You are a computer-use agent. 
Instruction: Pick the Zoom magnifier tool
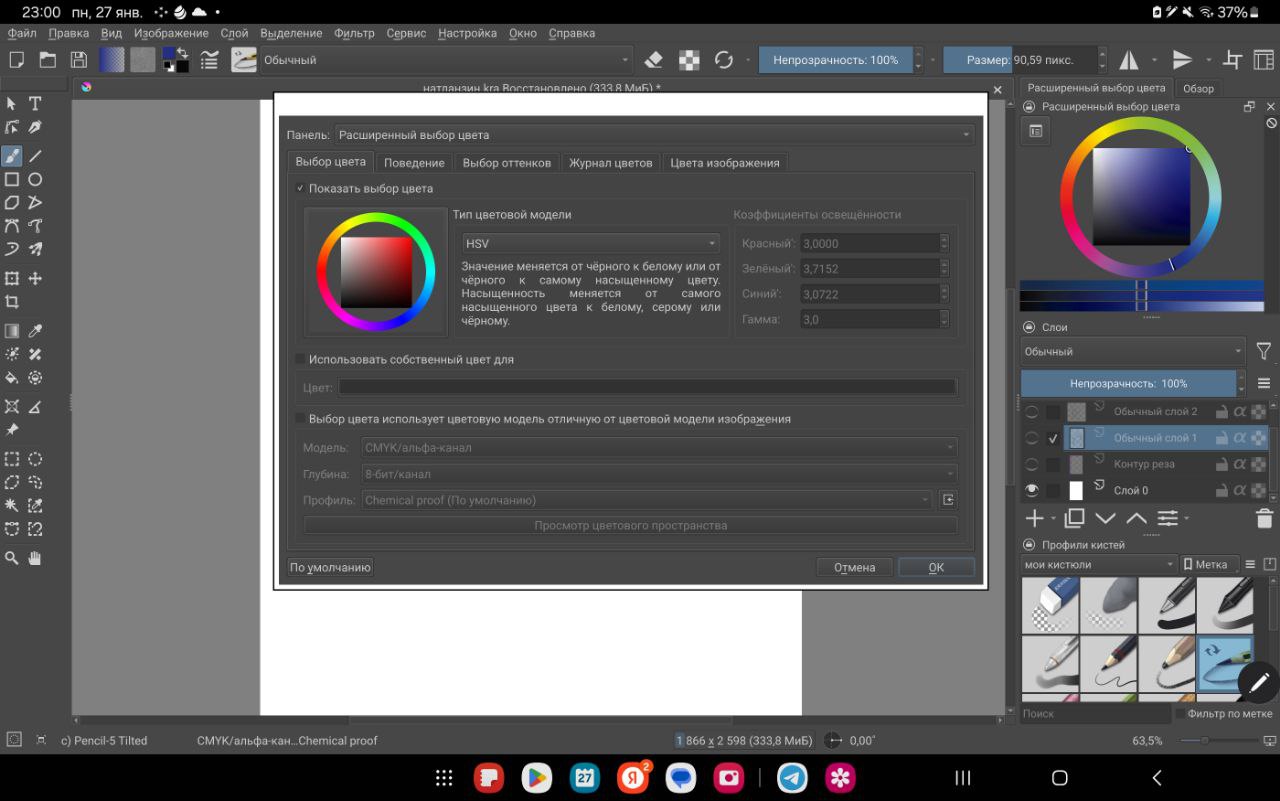tap(12, 558)
